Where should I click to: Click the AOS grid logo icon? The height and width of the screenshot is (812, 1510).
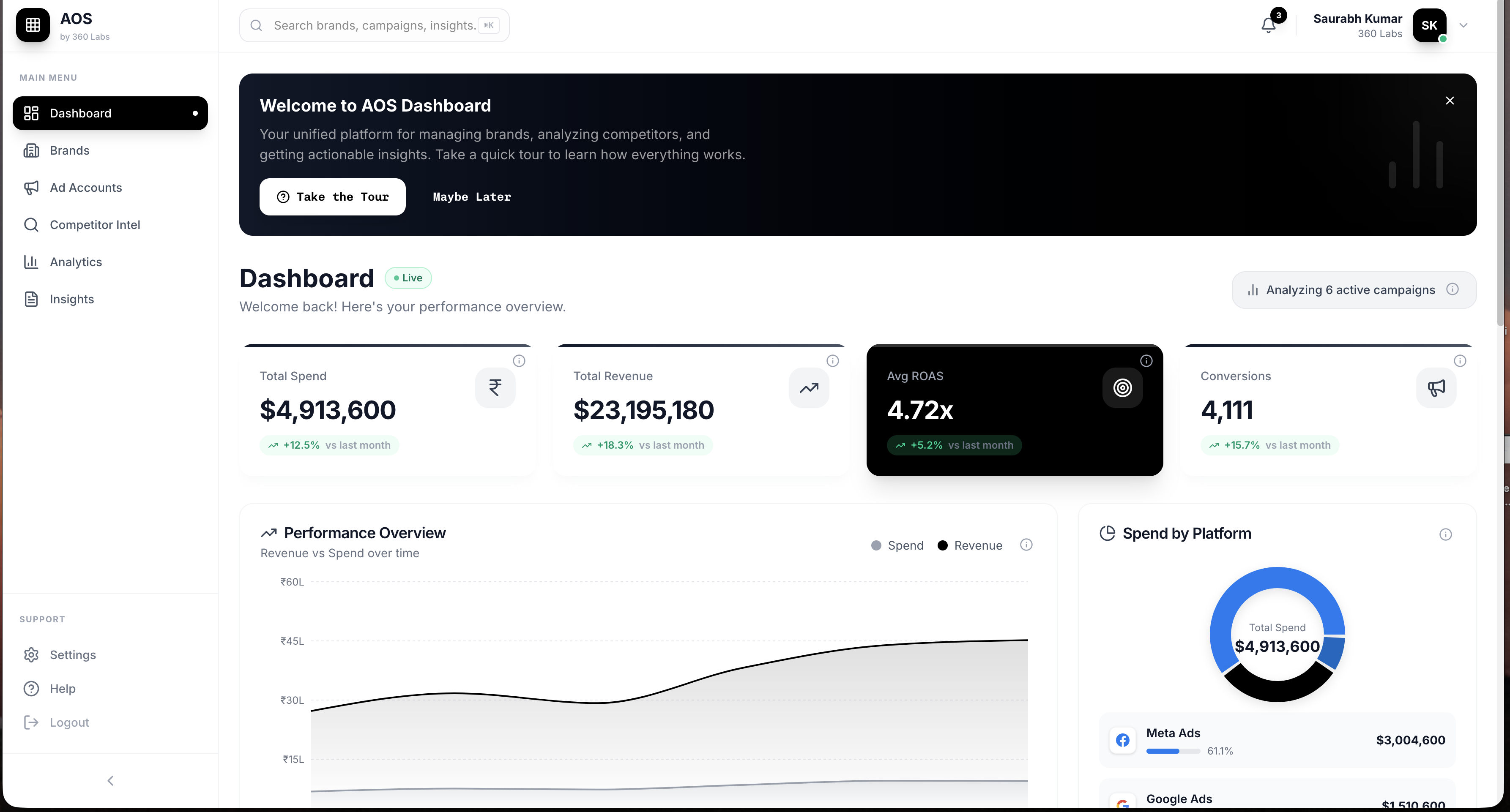tap(33, 25)
